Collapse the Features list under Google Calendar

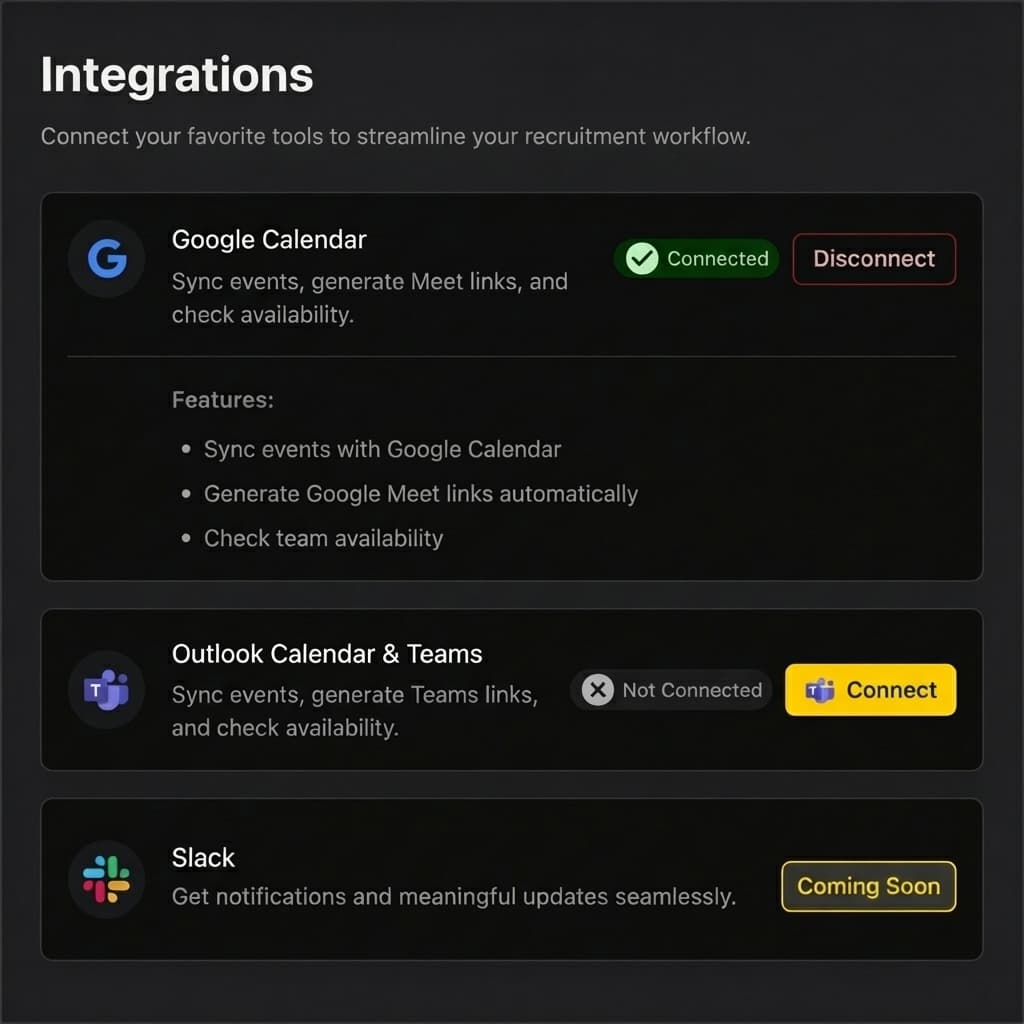pos(222,399)
